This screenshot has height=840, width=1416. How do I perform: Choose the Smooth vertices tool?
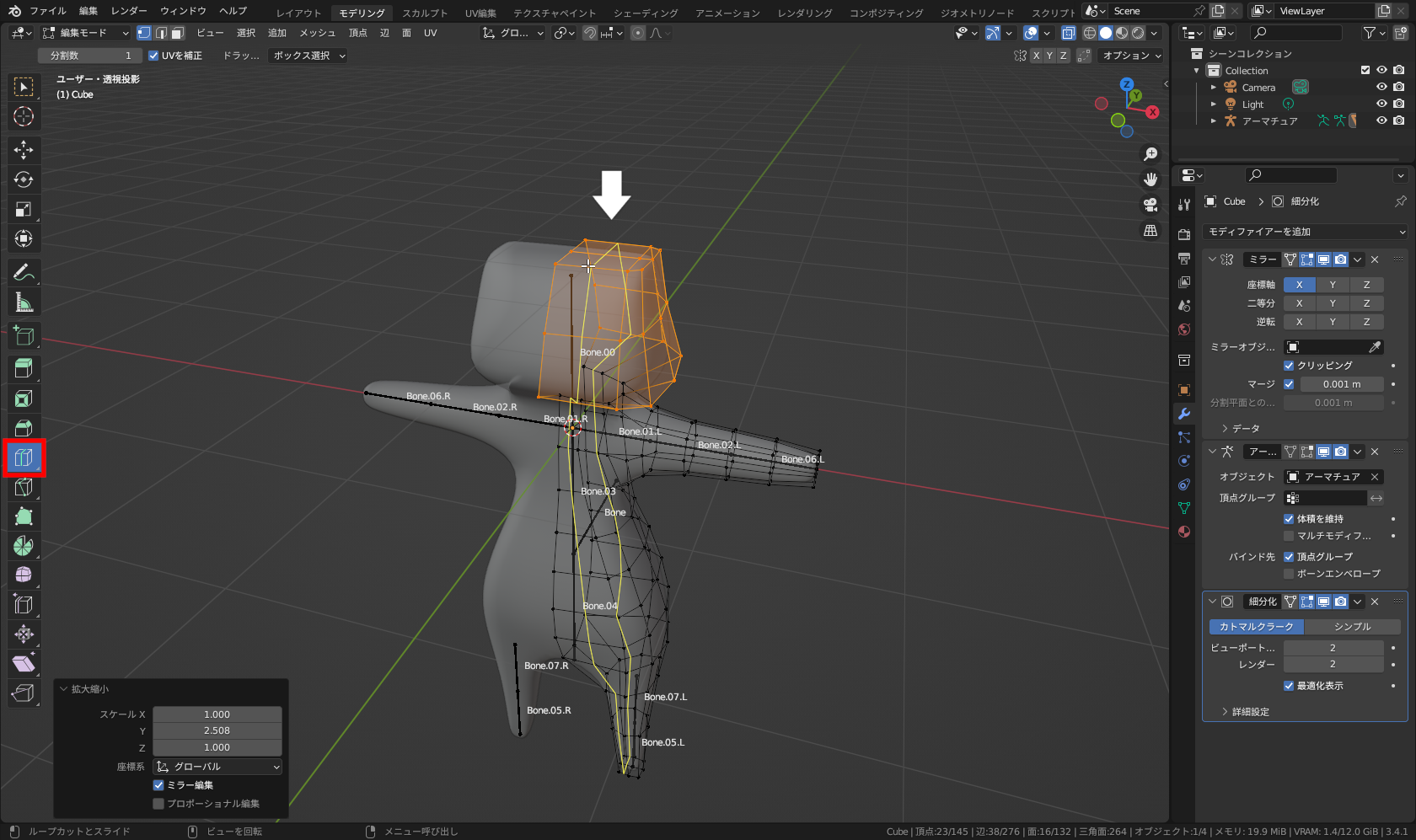coord(24,575)
